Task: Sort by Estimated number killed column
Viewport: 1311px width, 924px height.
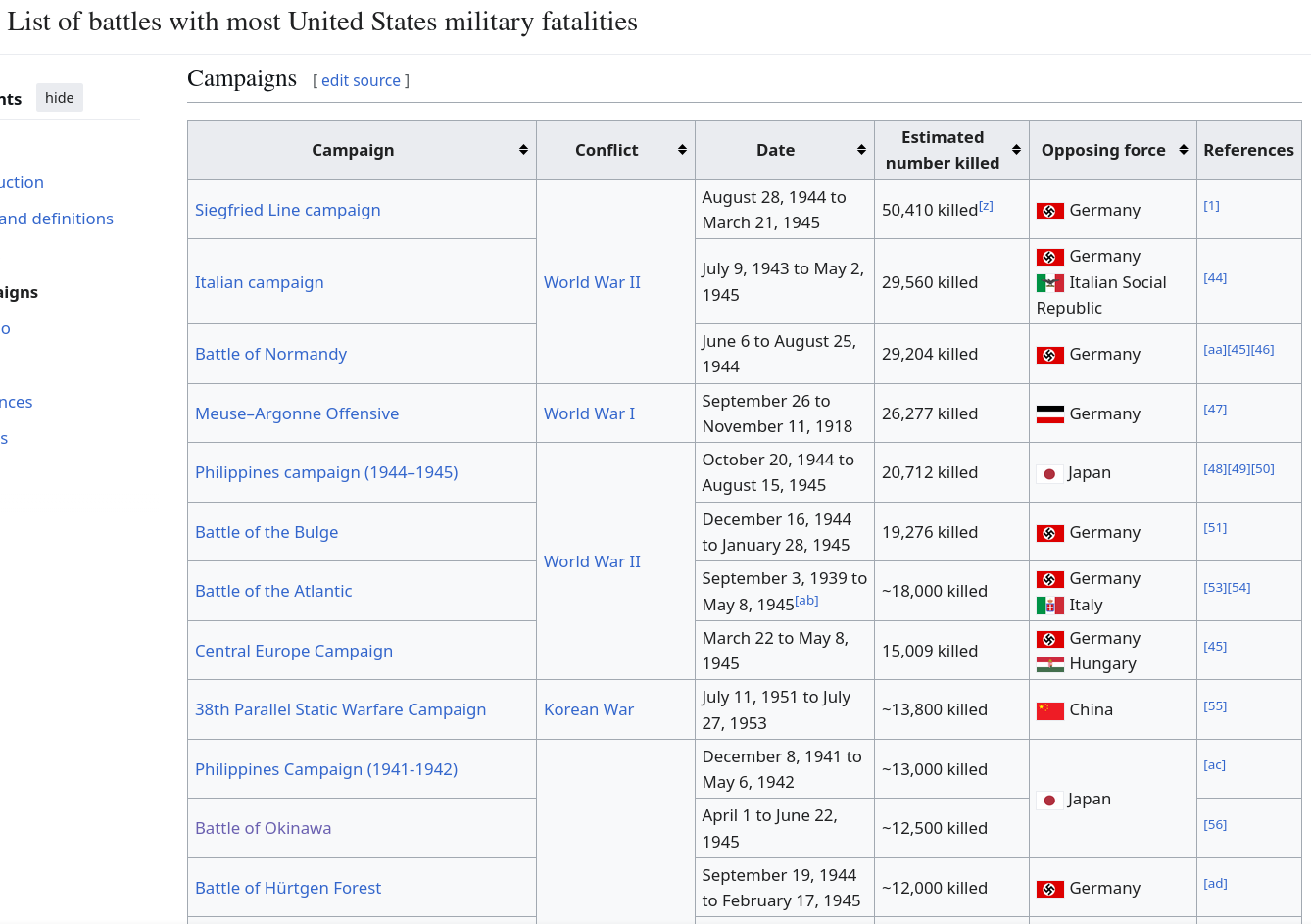Action: point(1016,150)
